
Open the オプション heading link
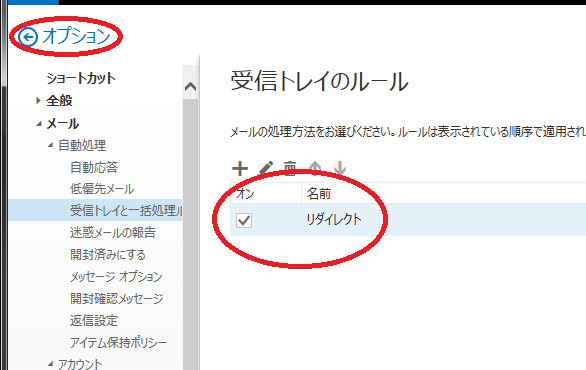(76, 36)
